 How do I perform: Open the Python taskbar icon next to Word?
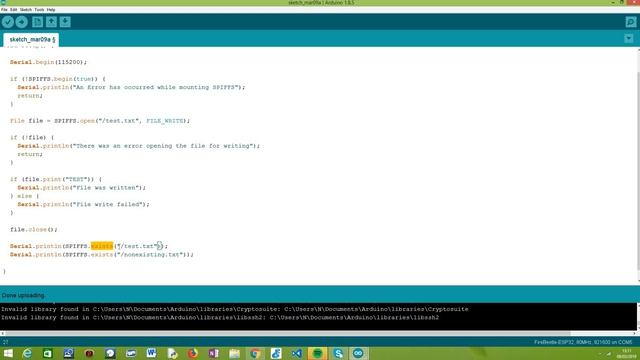pos(172,353)
